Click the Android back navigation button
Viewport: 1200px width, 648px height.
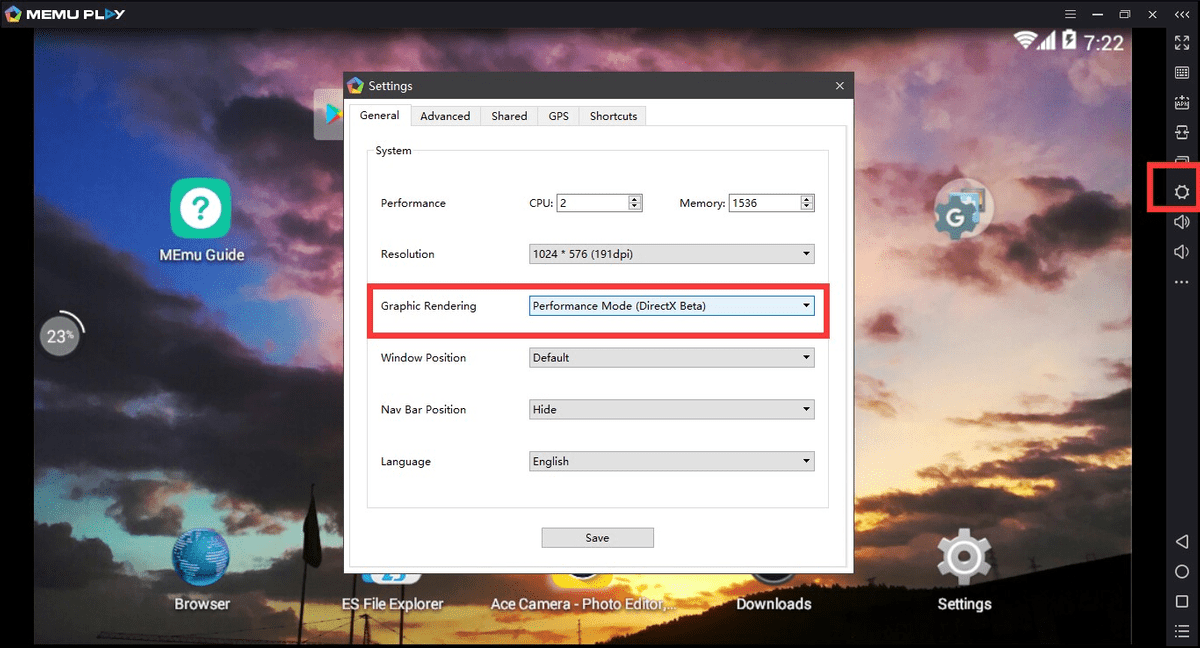[x=1182, y=540]
